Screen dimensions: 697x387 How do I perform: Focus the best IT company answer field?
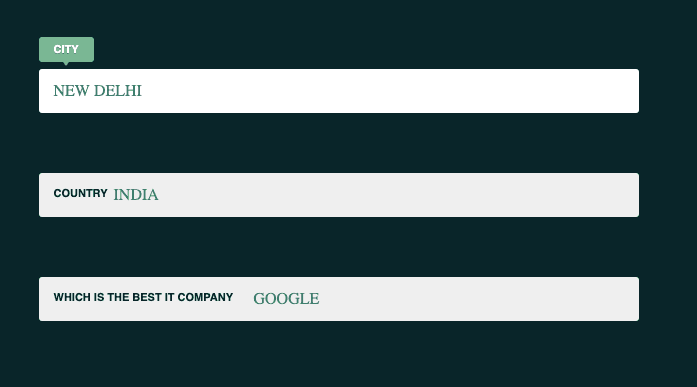coord(339,299)
